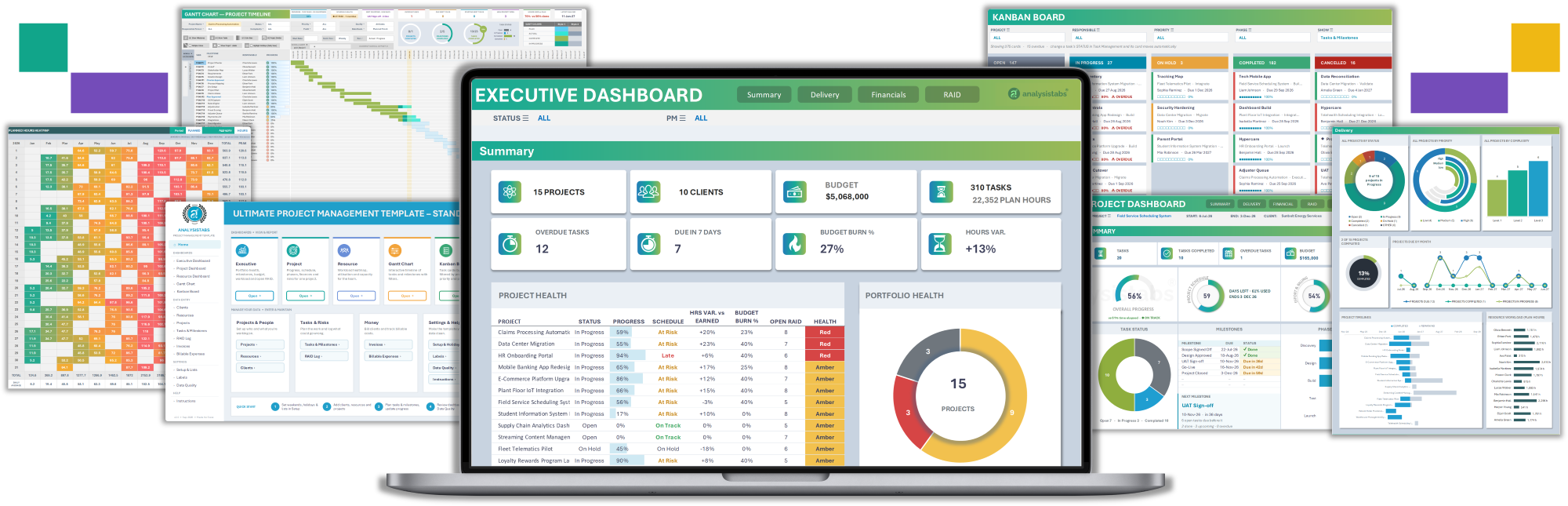Click the 15 Projects atom icon
The width and height of the screenshot is (1568, 506).
tap(510, 191)
